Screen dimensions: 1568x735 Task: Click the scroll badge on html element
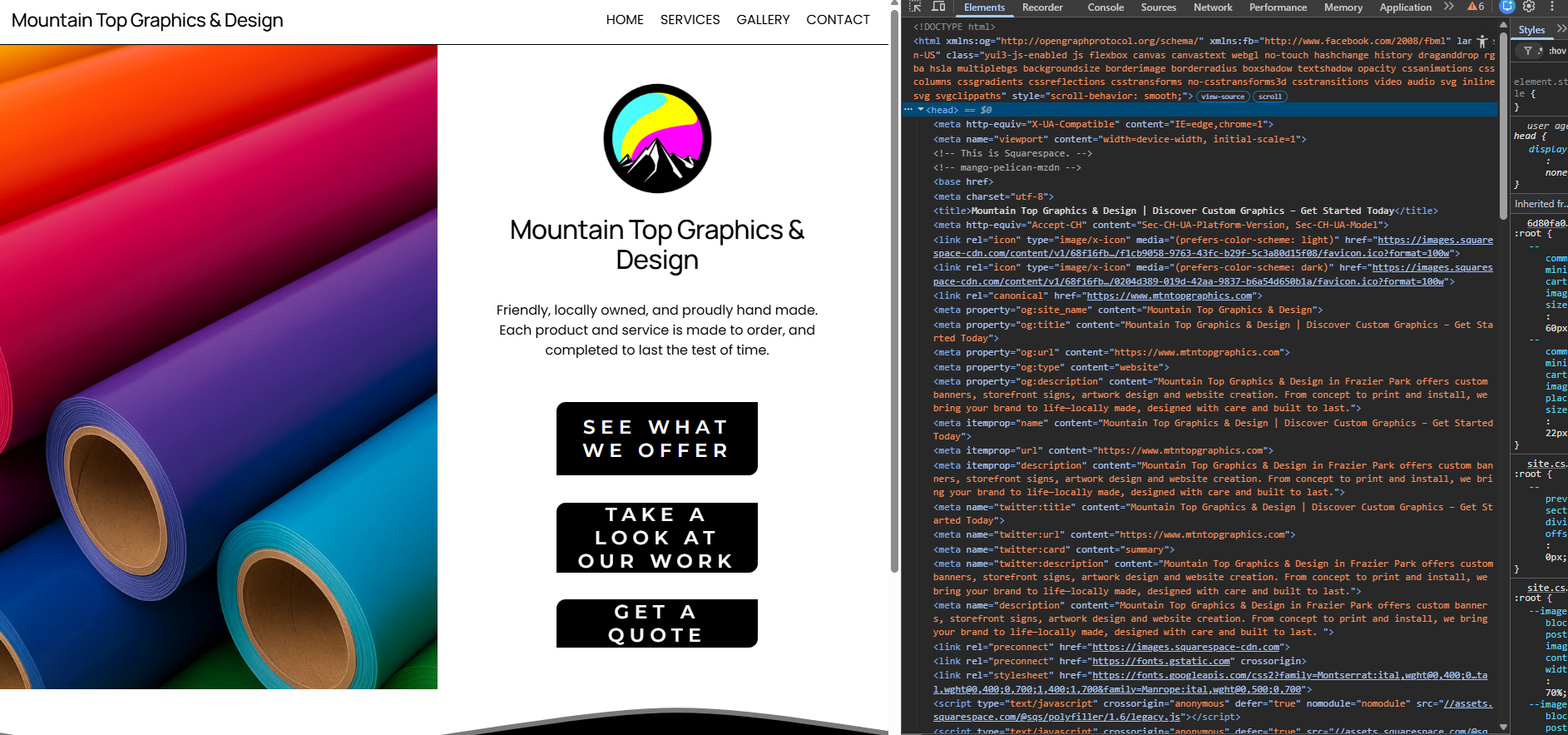pos(1269,97)
